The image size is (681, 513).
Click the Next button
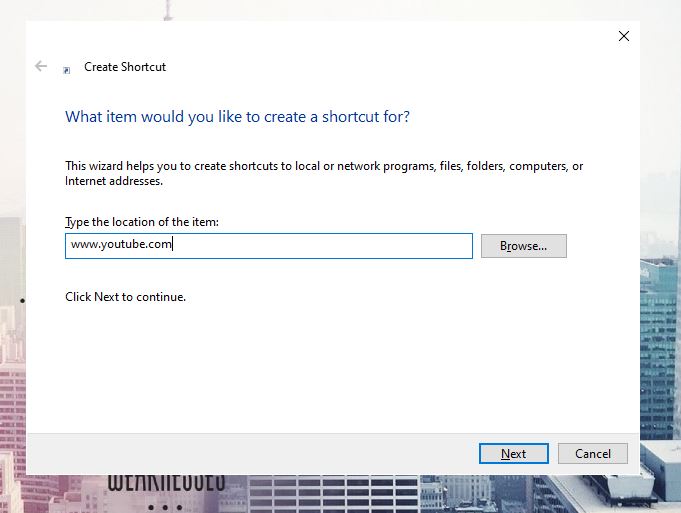tap(513, 453)
